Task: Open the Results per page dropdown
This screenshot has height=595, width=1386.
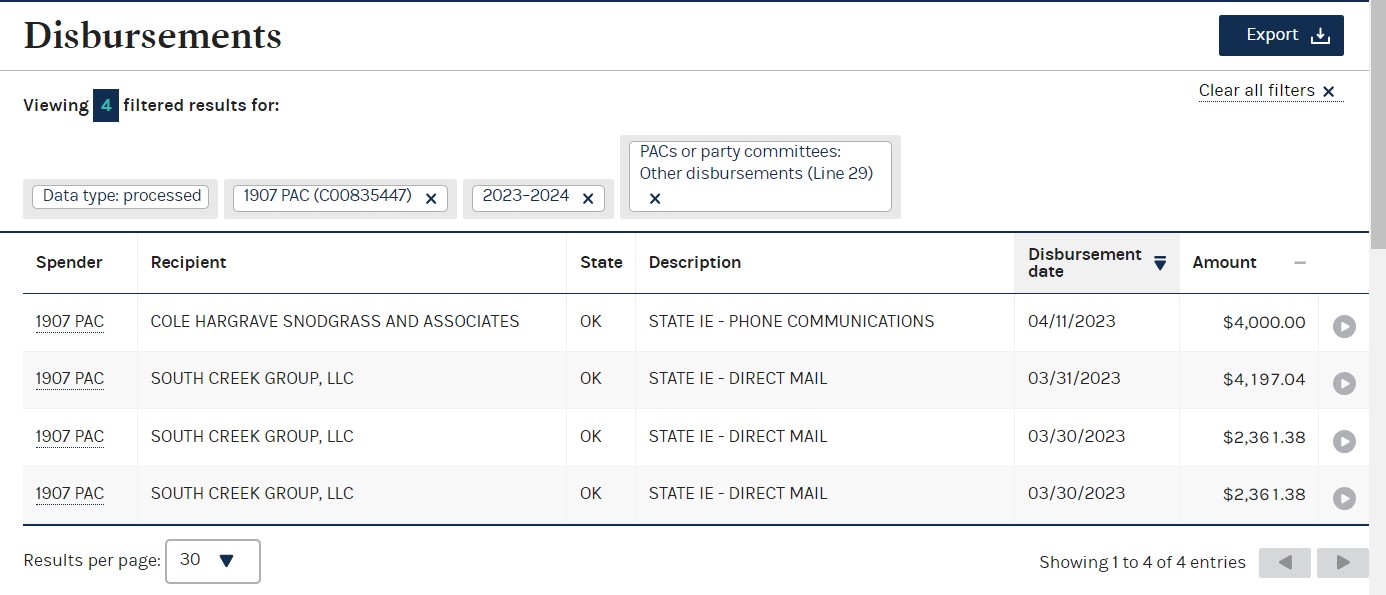Action: [x=212, y=561]
